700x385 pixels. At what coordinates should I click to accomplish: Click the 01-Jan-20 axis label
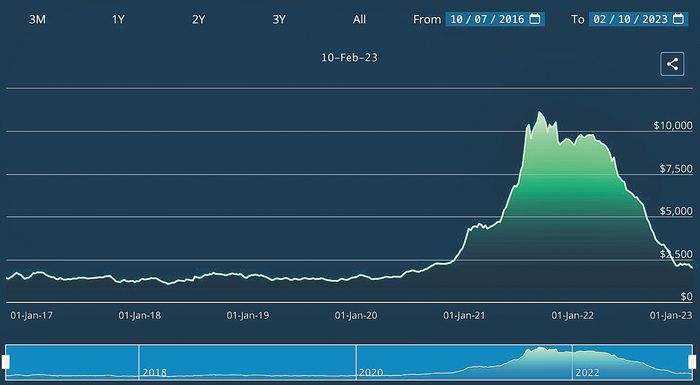356,315
